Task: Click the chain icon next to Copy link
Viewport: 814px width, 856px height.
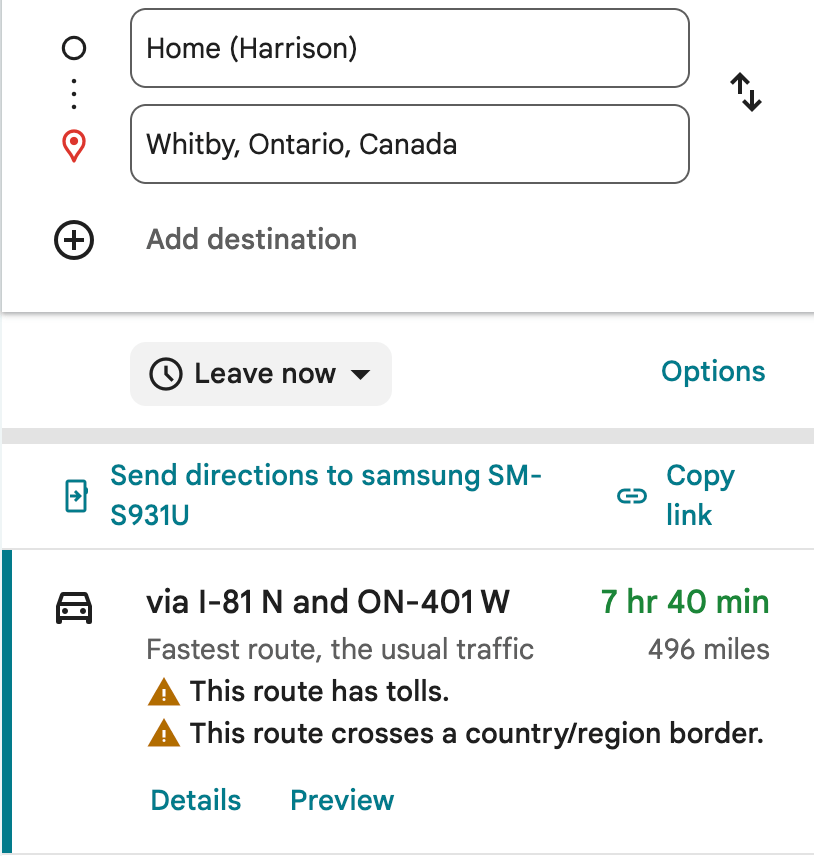Action: (x=631, y=496)
